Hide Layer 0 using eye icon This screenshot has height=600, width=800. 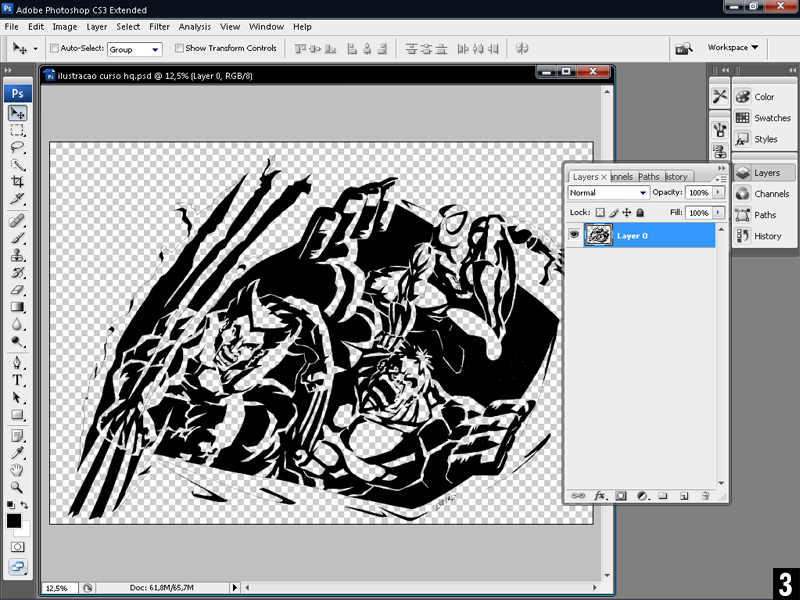(x=575, y=235)
